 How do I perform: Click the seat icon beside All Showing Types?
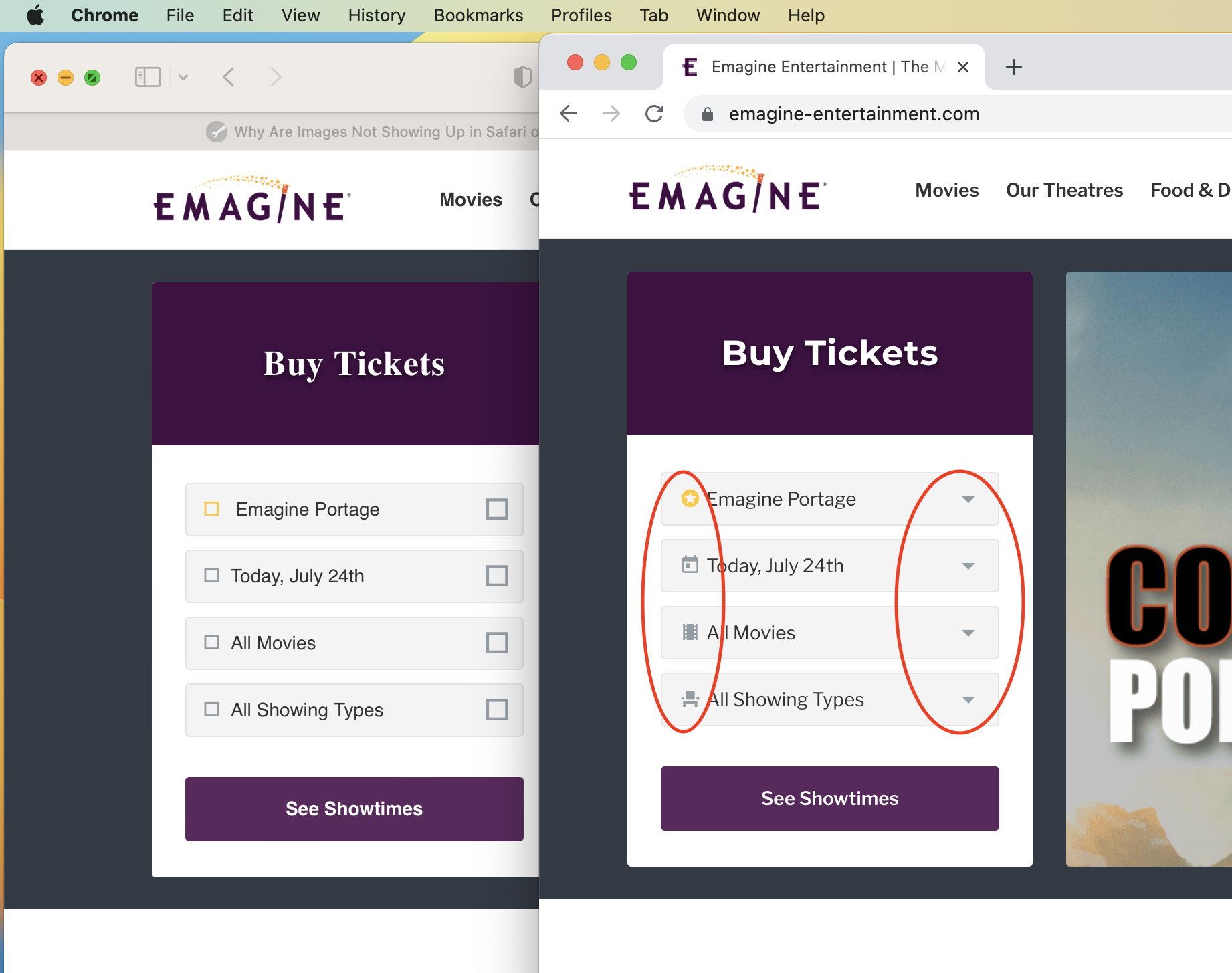pos(690,699)
